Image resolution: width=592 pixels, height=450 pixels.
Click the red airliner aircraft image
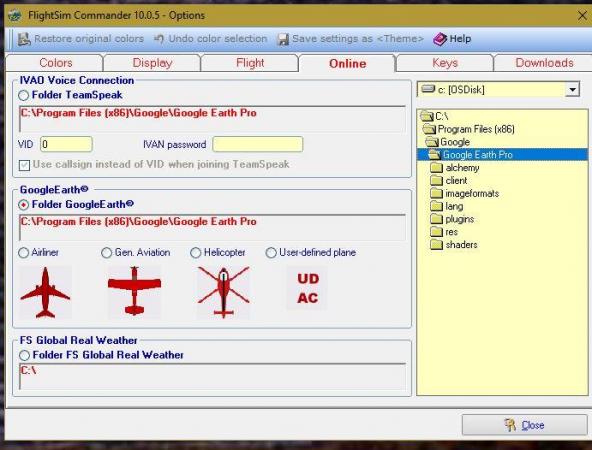[x=45, y=292]
